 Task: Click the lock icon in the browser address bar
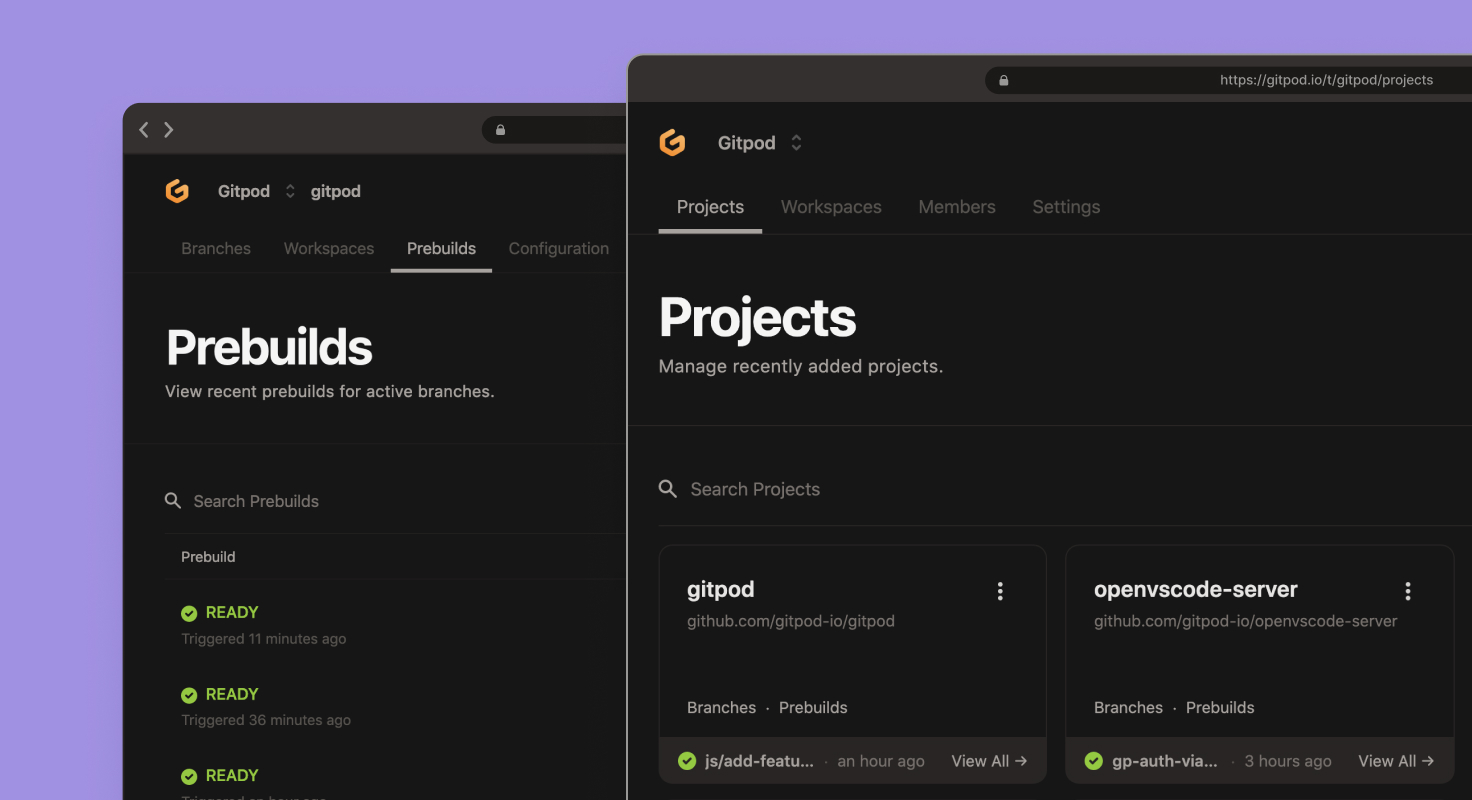pyautogui.click(x=1003, y=79)
